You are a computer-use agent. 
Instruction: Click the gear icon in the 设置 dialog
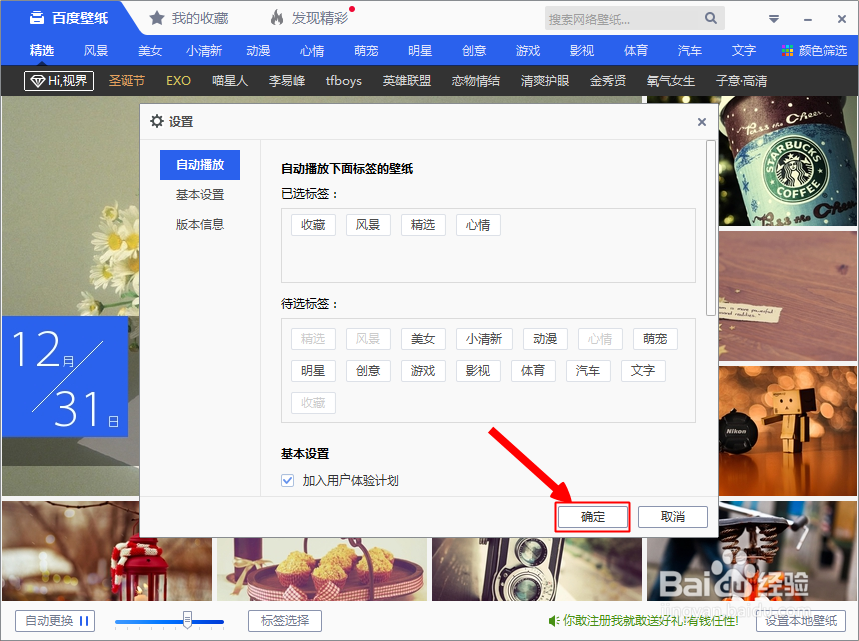coord(157,120)
